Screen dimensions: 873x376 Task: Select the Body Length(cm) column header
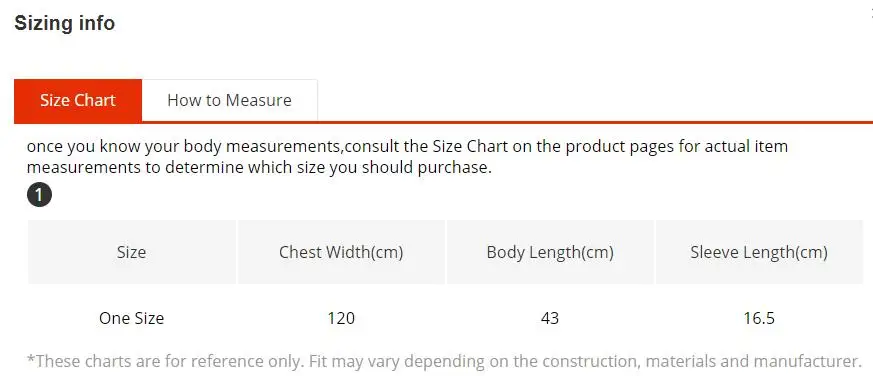pyautogui.click(x=550, y=252)
